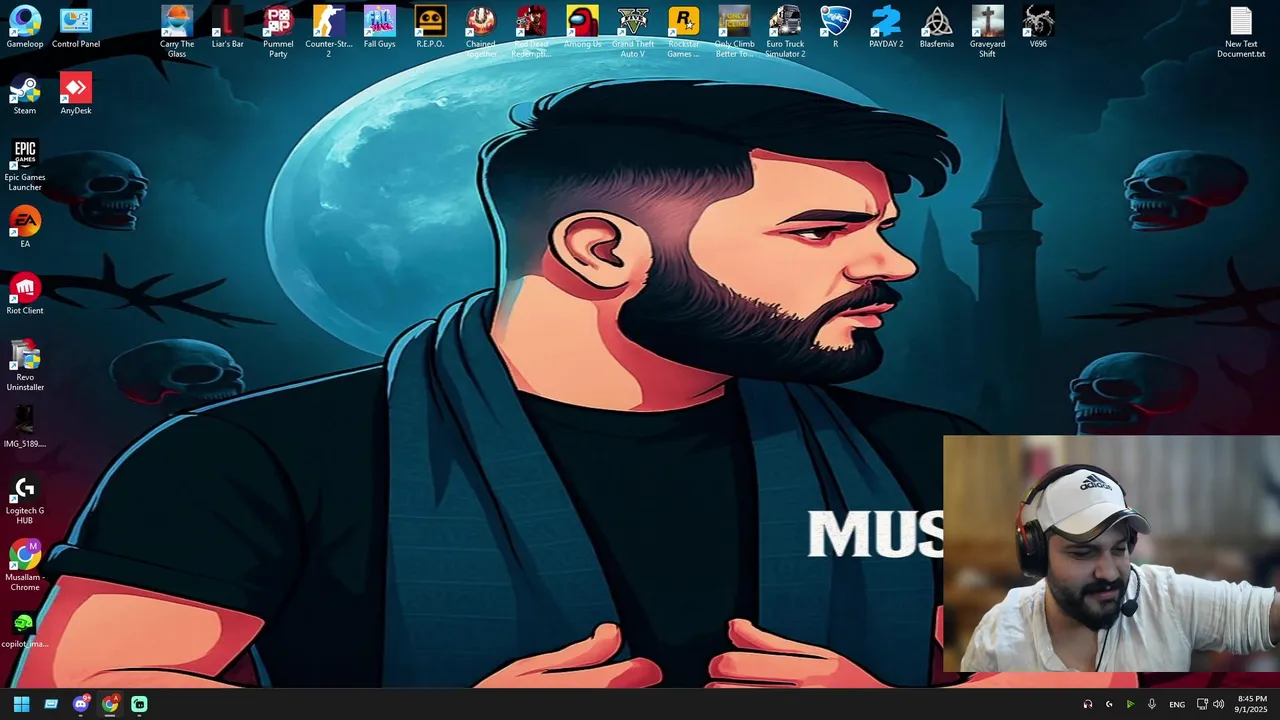Select the Steam desktop shortcut
1280x720 pixels.
coord(25,94)
